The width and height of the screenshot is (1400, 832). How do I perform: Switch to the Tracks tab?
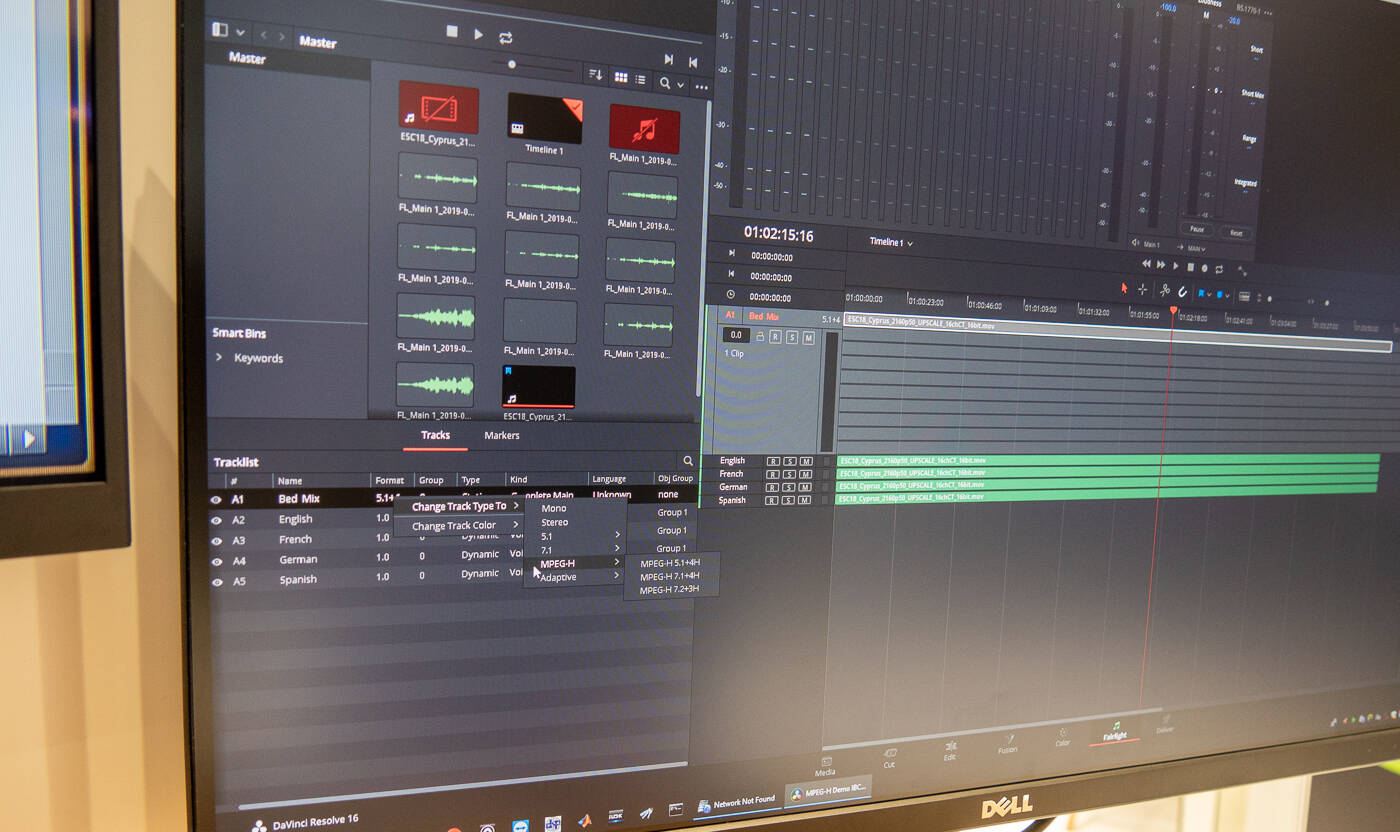coord(435,435)
